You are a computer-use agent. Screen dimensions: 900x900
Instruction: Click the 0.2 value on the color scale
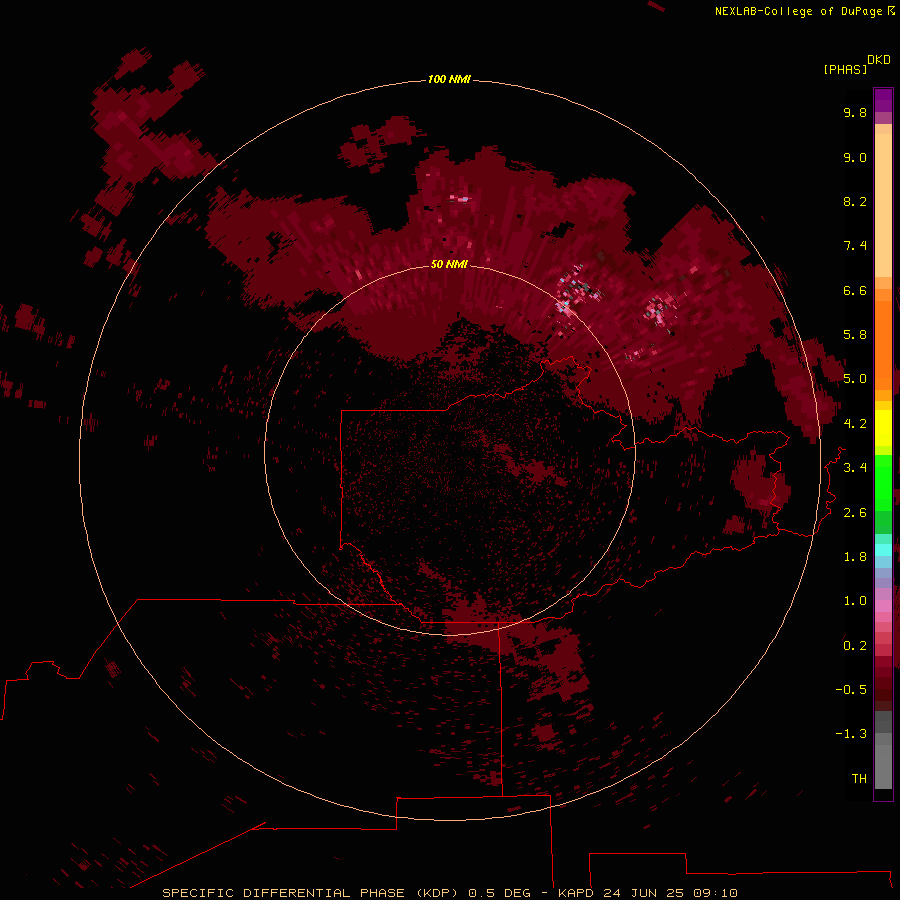tap(855, 646)
